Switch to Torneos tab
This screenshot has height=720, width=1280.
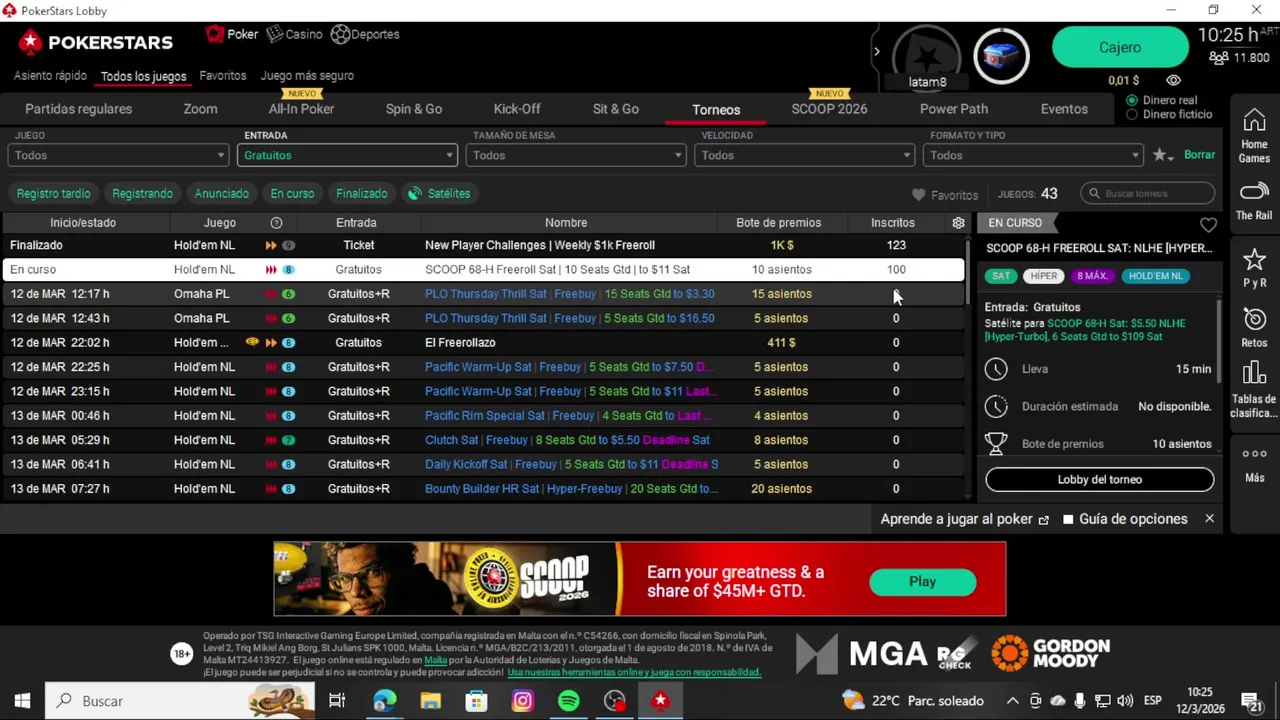716,109
